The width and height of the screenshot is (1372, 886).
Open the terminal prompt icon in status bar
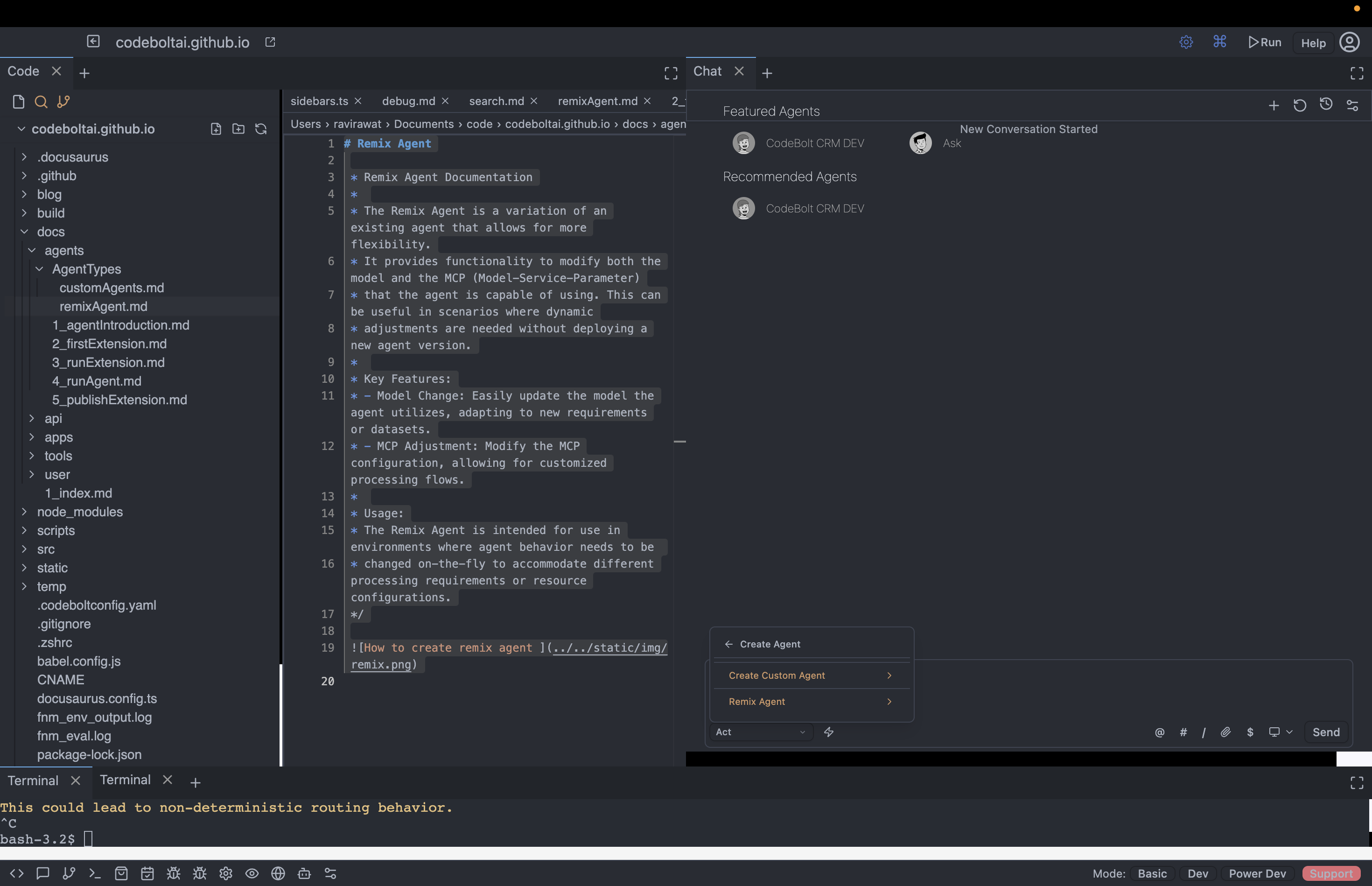(95, 873)
